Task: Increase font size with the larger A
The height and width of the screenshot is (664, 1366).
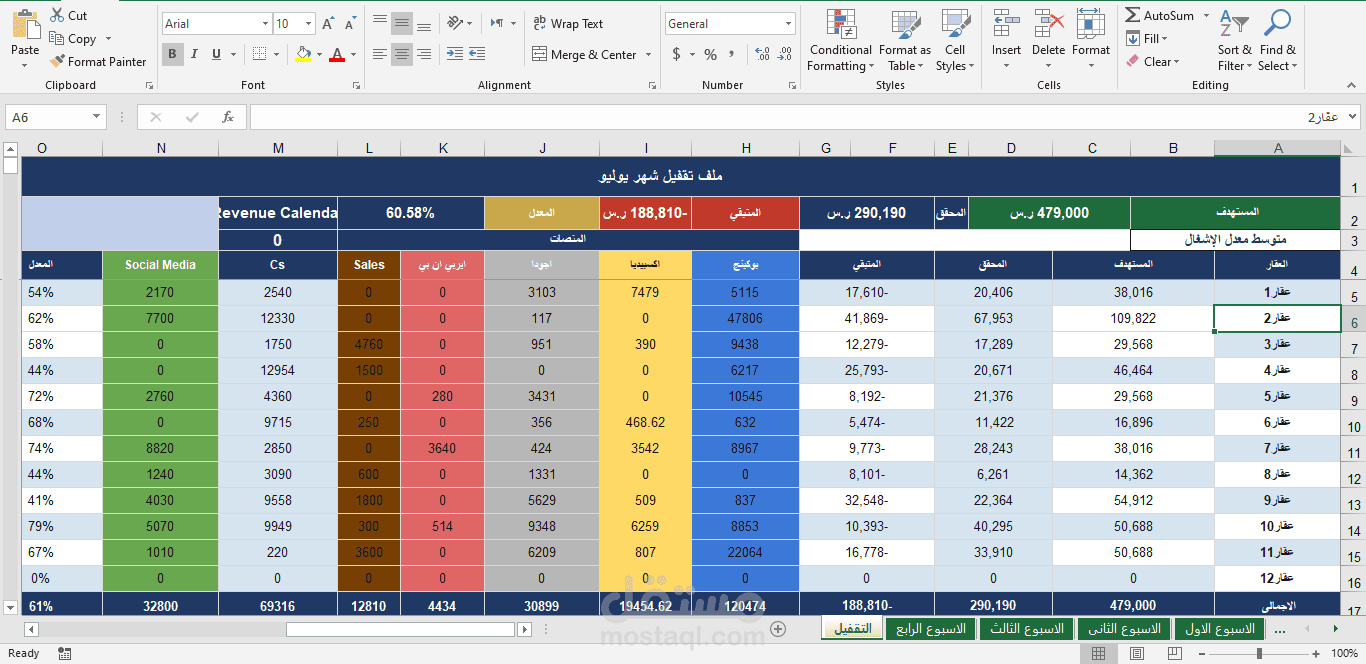Action: pos(328,23)
